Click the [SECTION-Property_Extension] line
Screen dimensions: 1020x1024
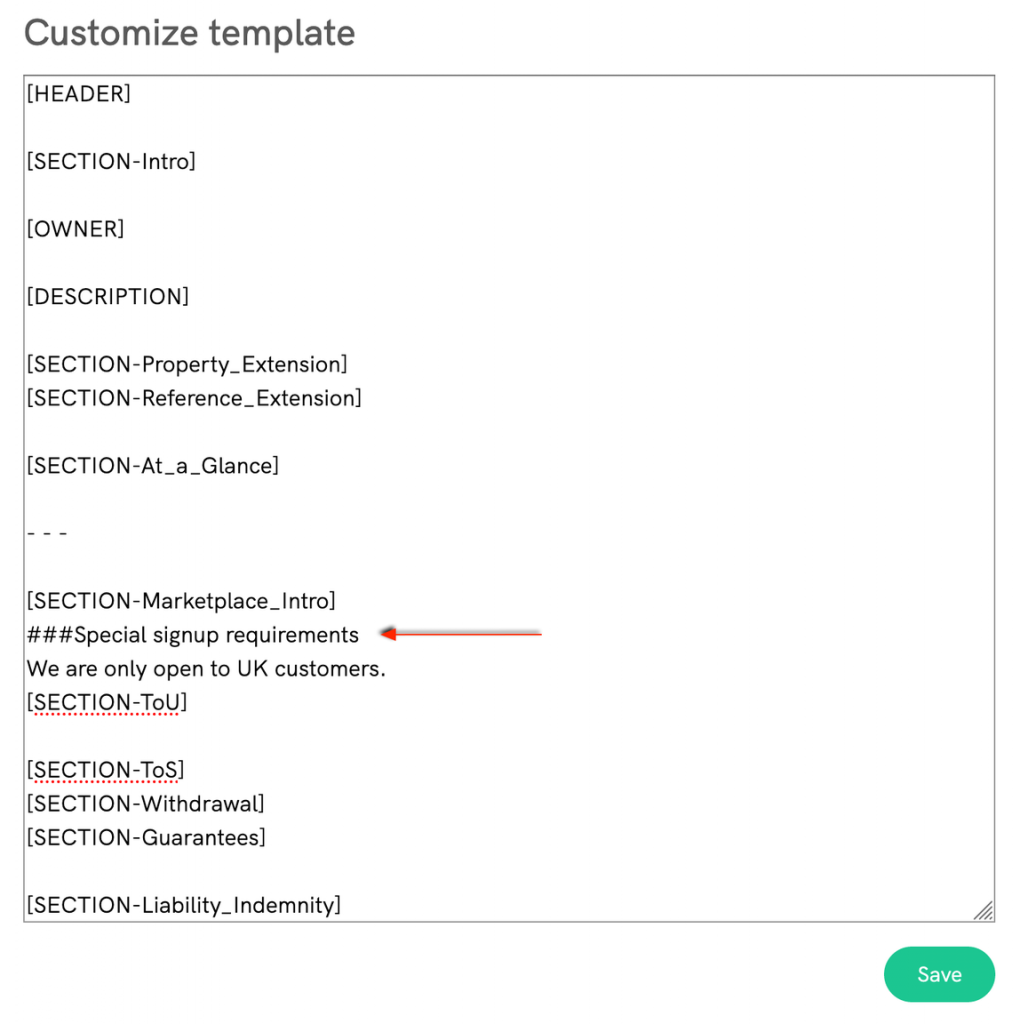point(187,364)
